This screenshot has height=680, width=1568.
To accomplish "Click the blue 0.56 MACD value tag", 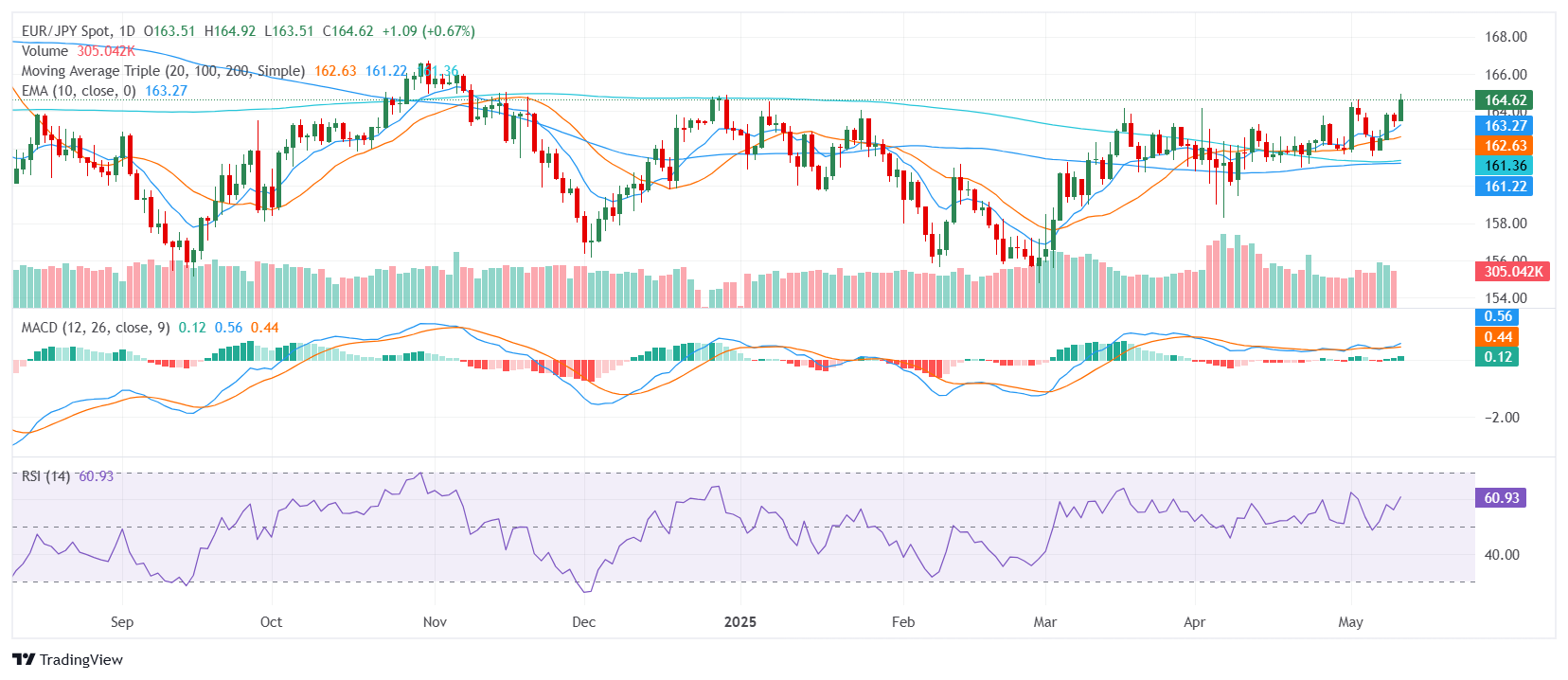I will click(1497, 317).
